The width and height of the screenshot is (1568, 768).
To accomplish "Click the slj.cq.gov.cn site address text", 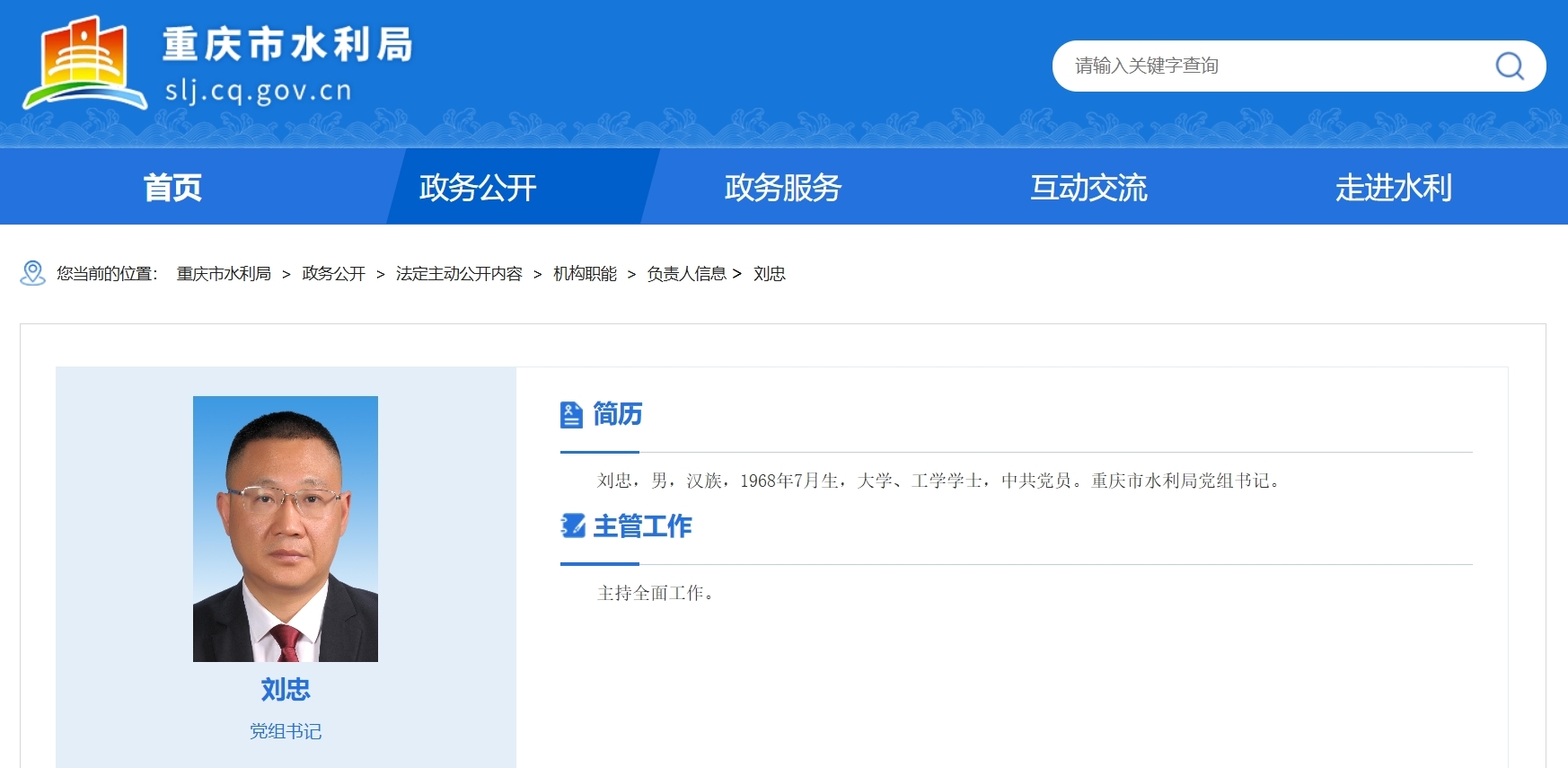I will point(259,91).
